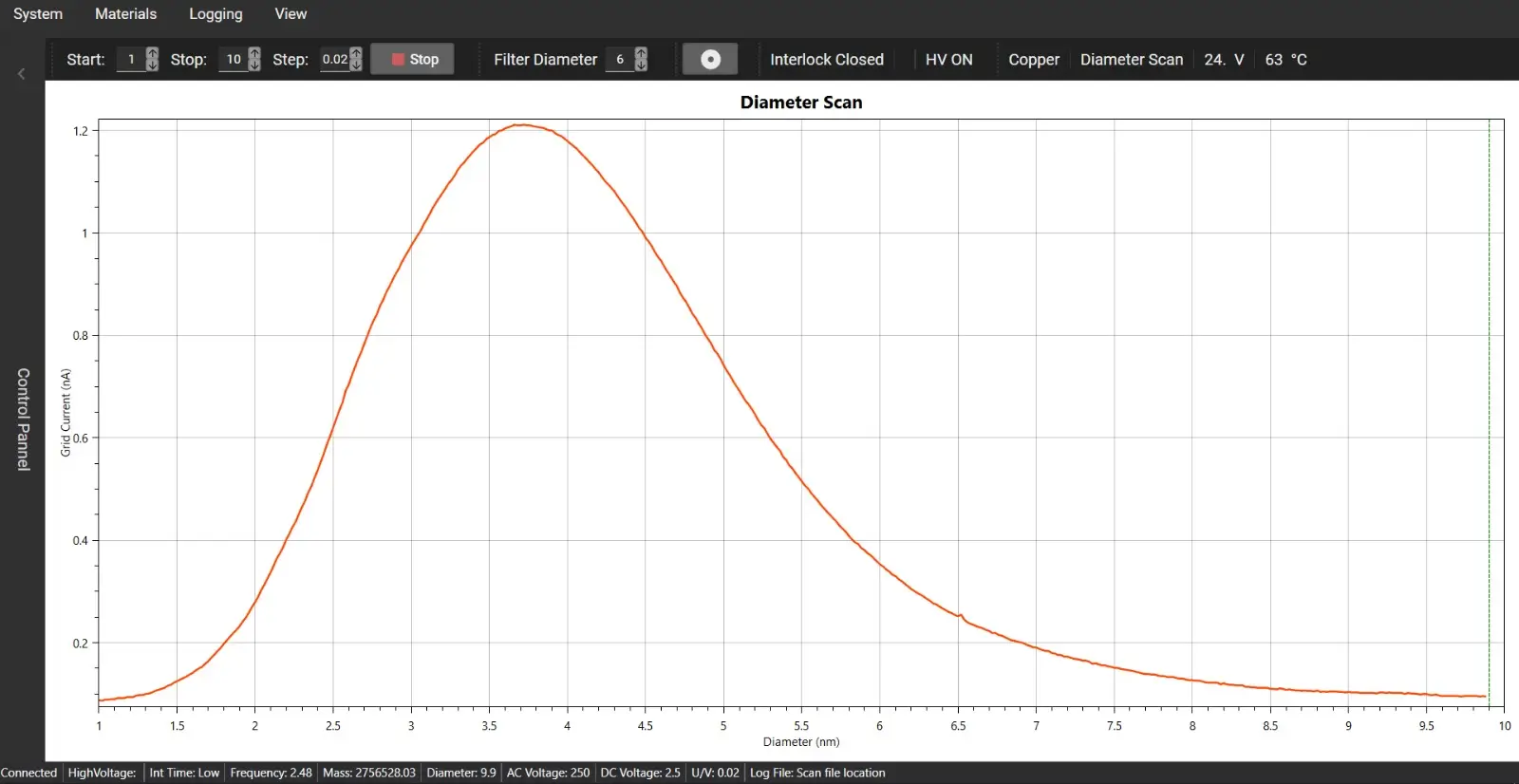Increase the Stop value with the up arrow

[254, 53]
